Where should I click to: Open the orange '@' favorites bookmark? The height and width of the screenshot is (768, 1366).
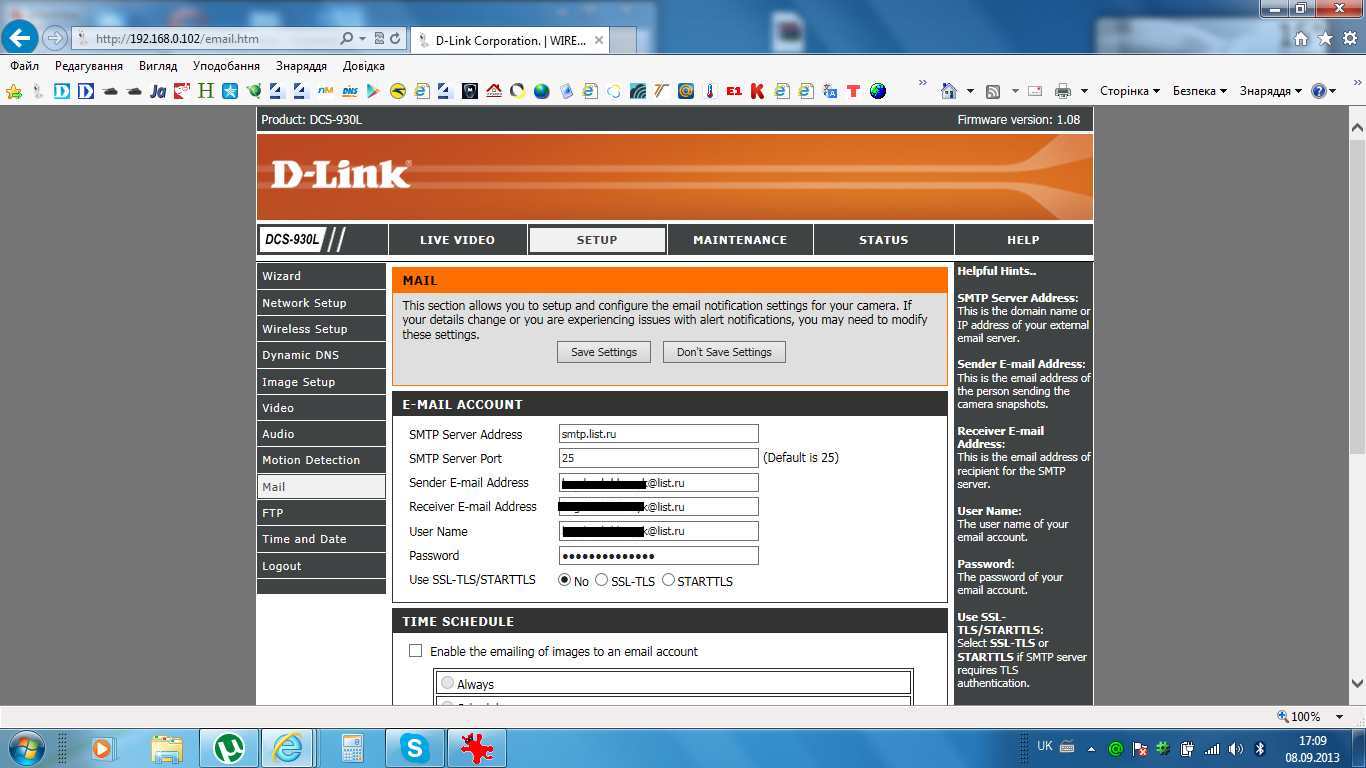click(x=685, y=91)
